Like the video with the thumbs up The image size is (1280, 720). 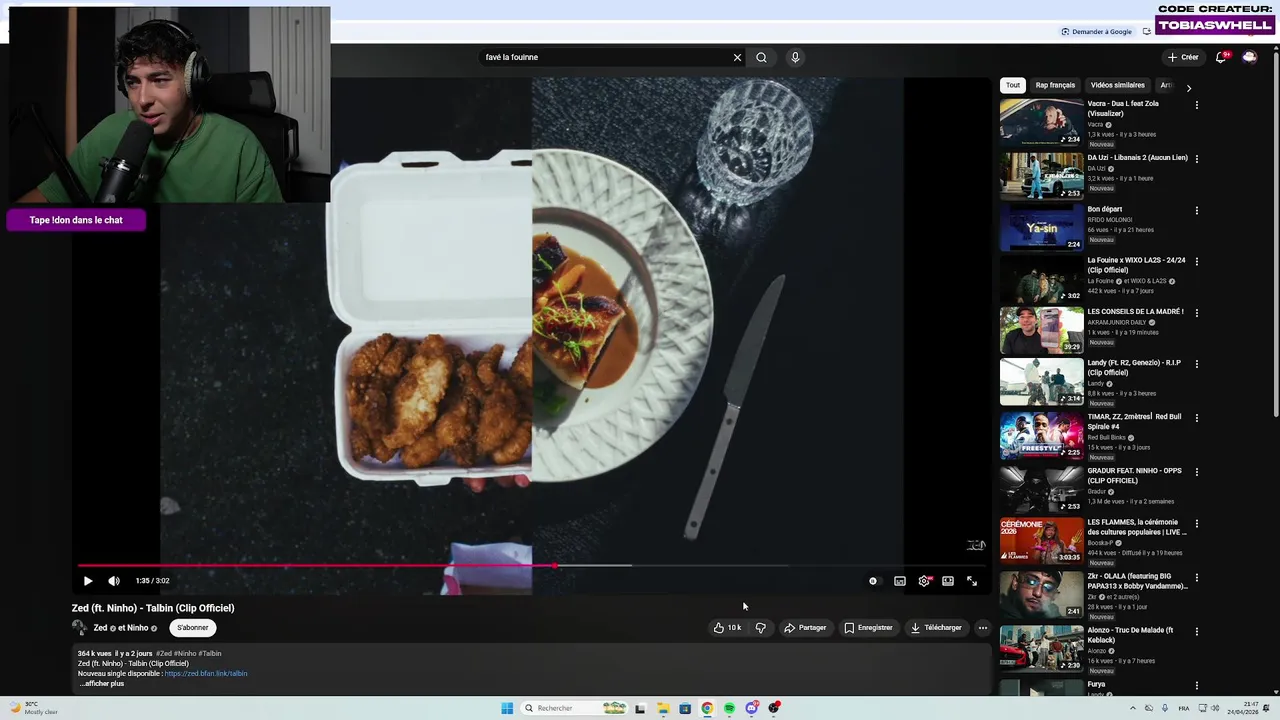727,628
